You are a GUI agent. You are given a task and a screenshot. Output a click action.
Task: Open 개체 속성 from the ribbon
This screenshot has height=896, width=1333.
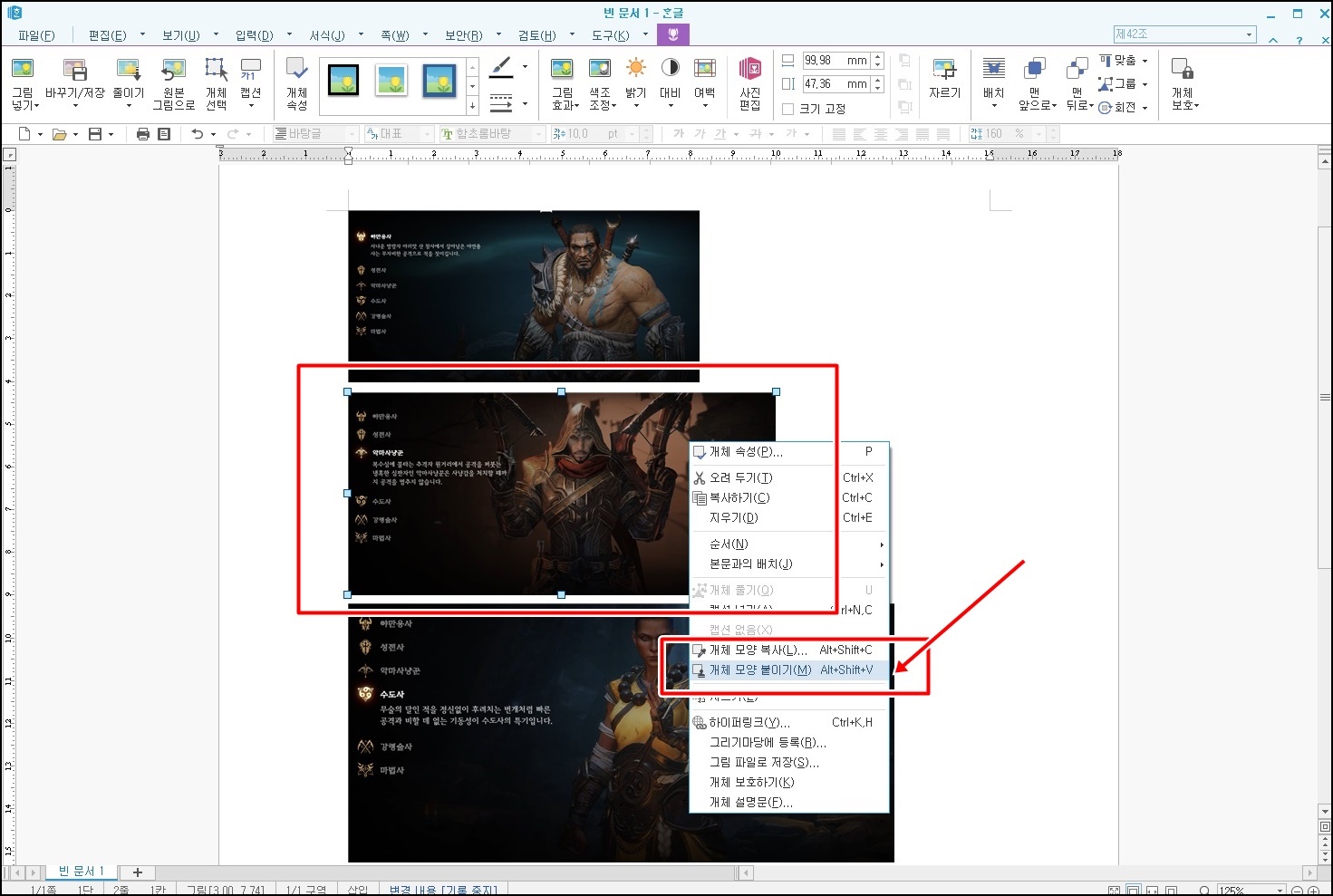297,82
